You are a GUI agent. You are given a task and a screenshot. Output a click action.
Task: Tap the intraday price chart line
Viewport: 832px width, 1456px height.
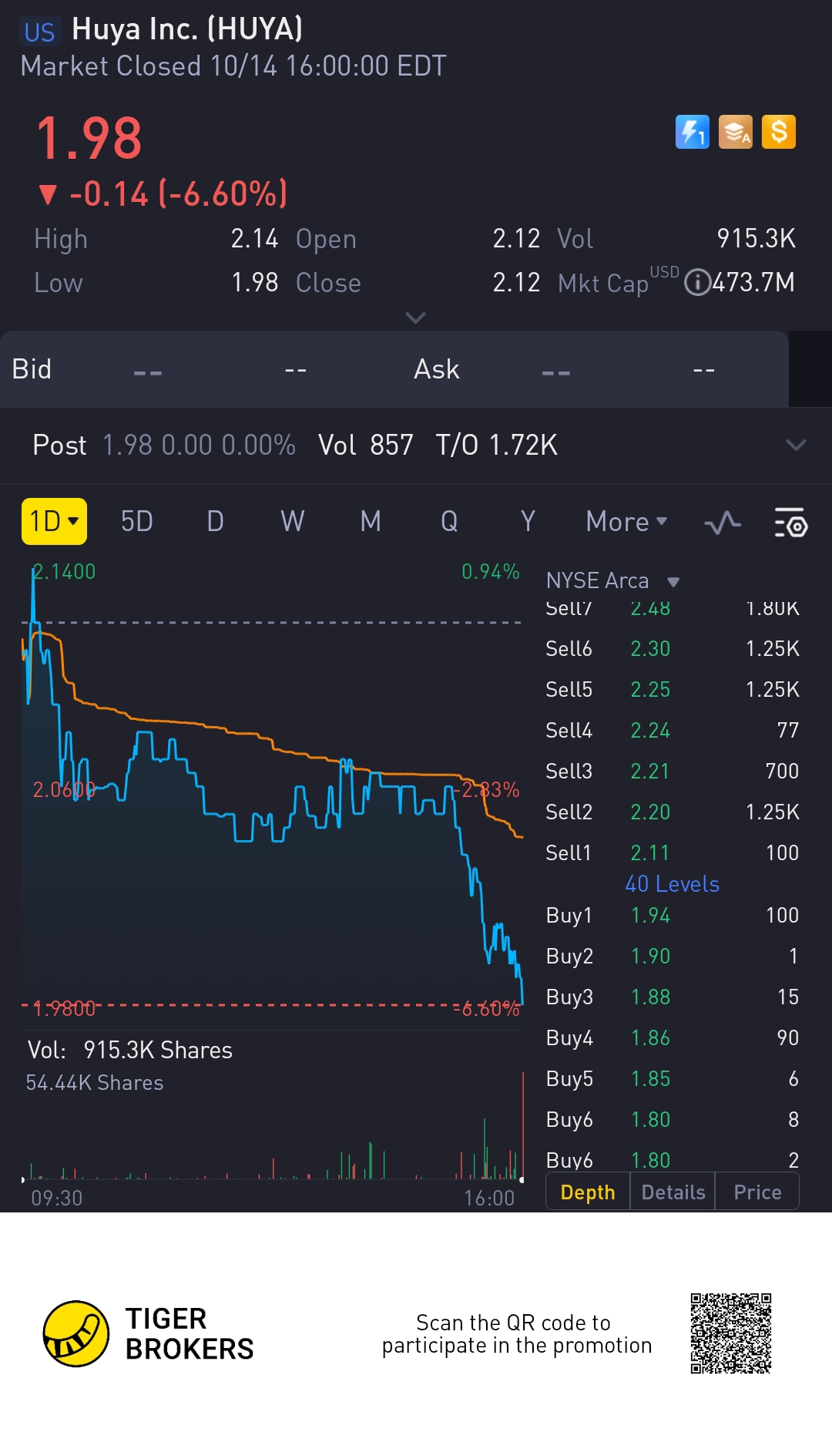[273, 786]
